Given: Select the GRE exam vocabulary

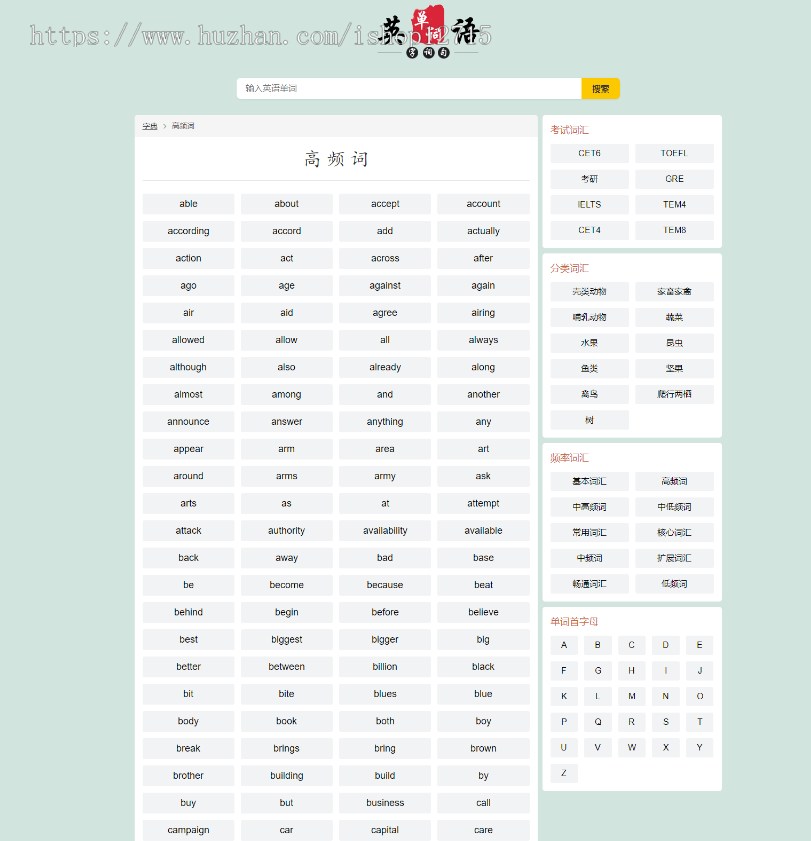Looking at the screenshot, I should (x=674, y=179).
